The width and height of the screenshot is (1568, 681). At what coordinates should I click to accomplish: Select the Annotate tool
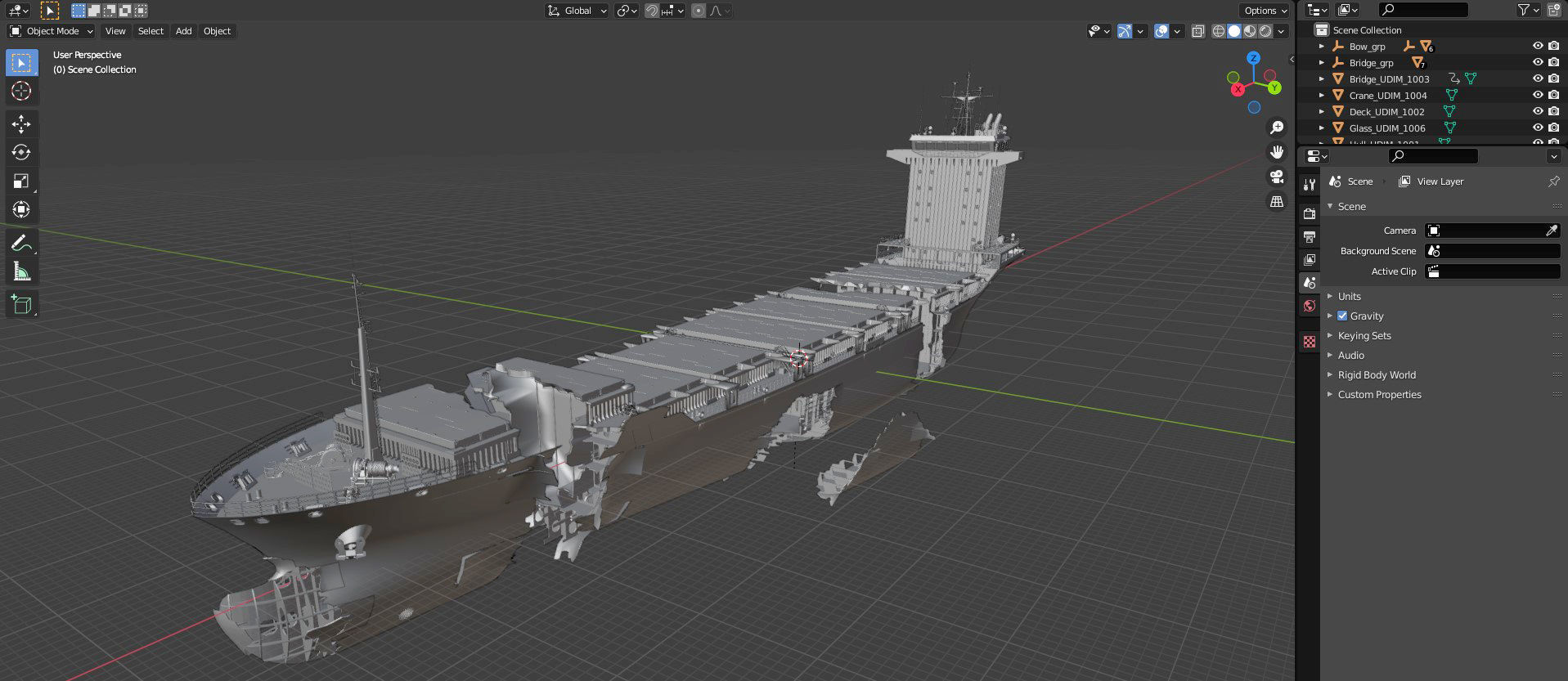click(x=21, y=243)
